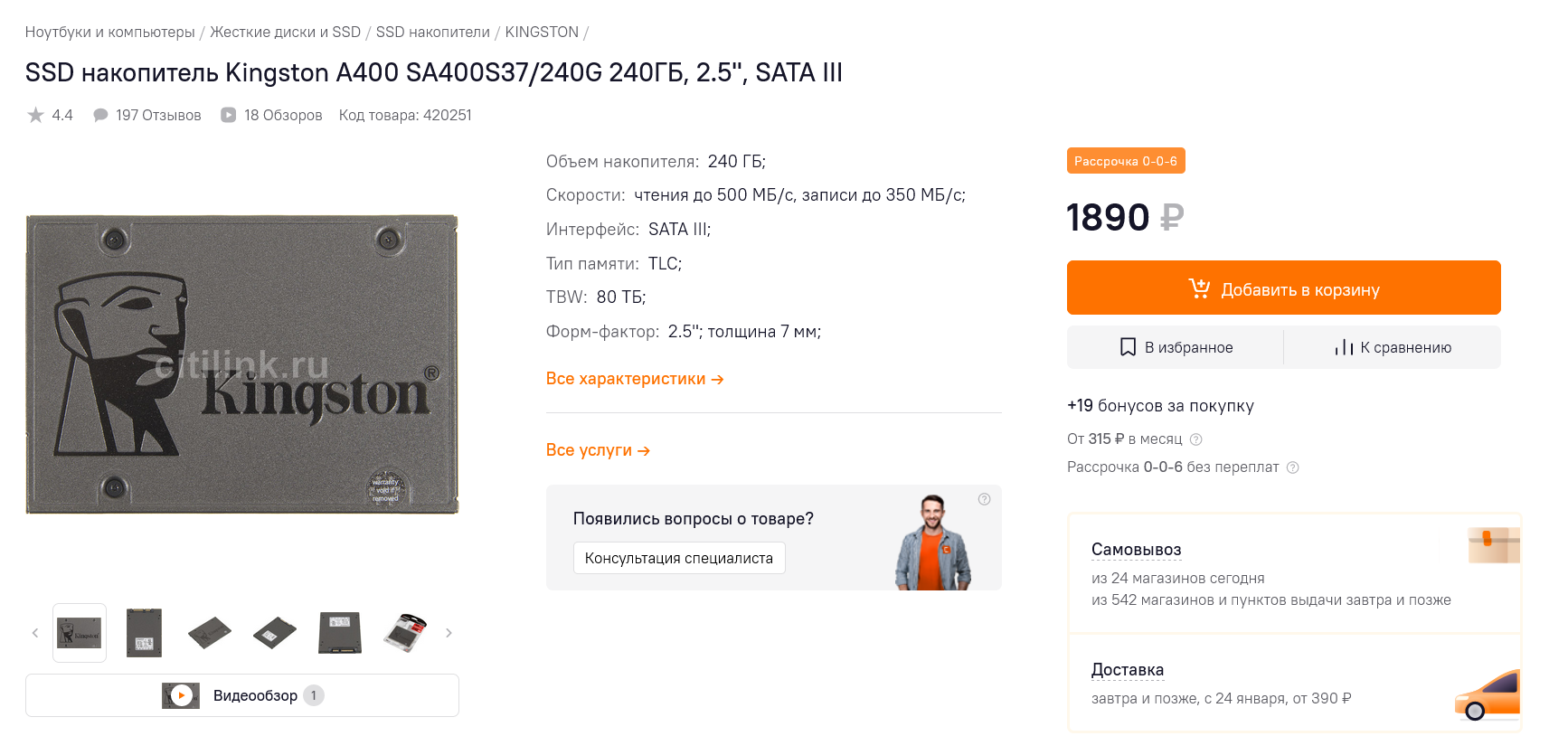
Task: Click Консультация специалиста button
Action: pos(679,558)
